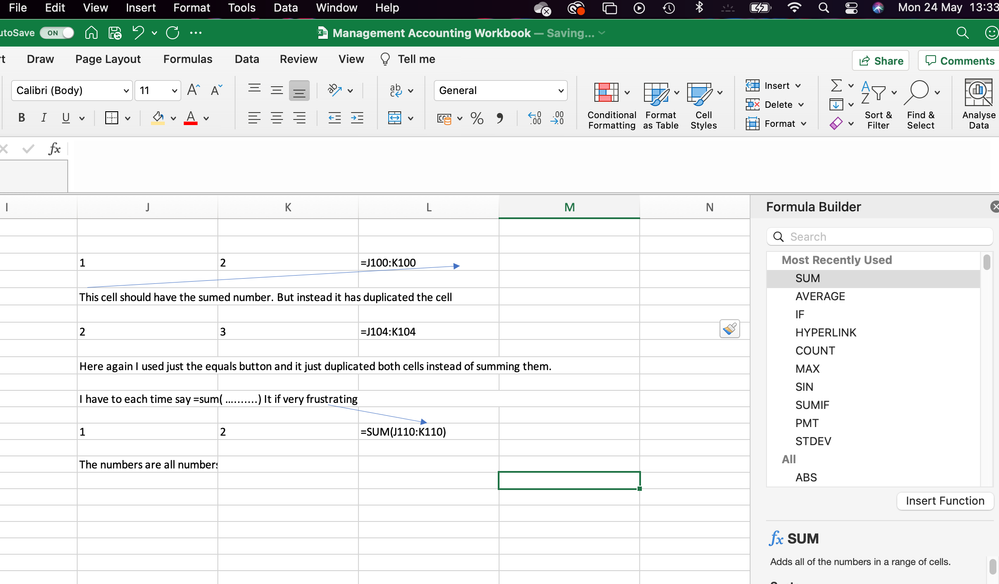Apply Comma style
Screen dimensions: 999x584
coord(500,118)
